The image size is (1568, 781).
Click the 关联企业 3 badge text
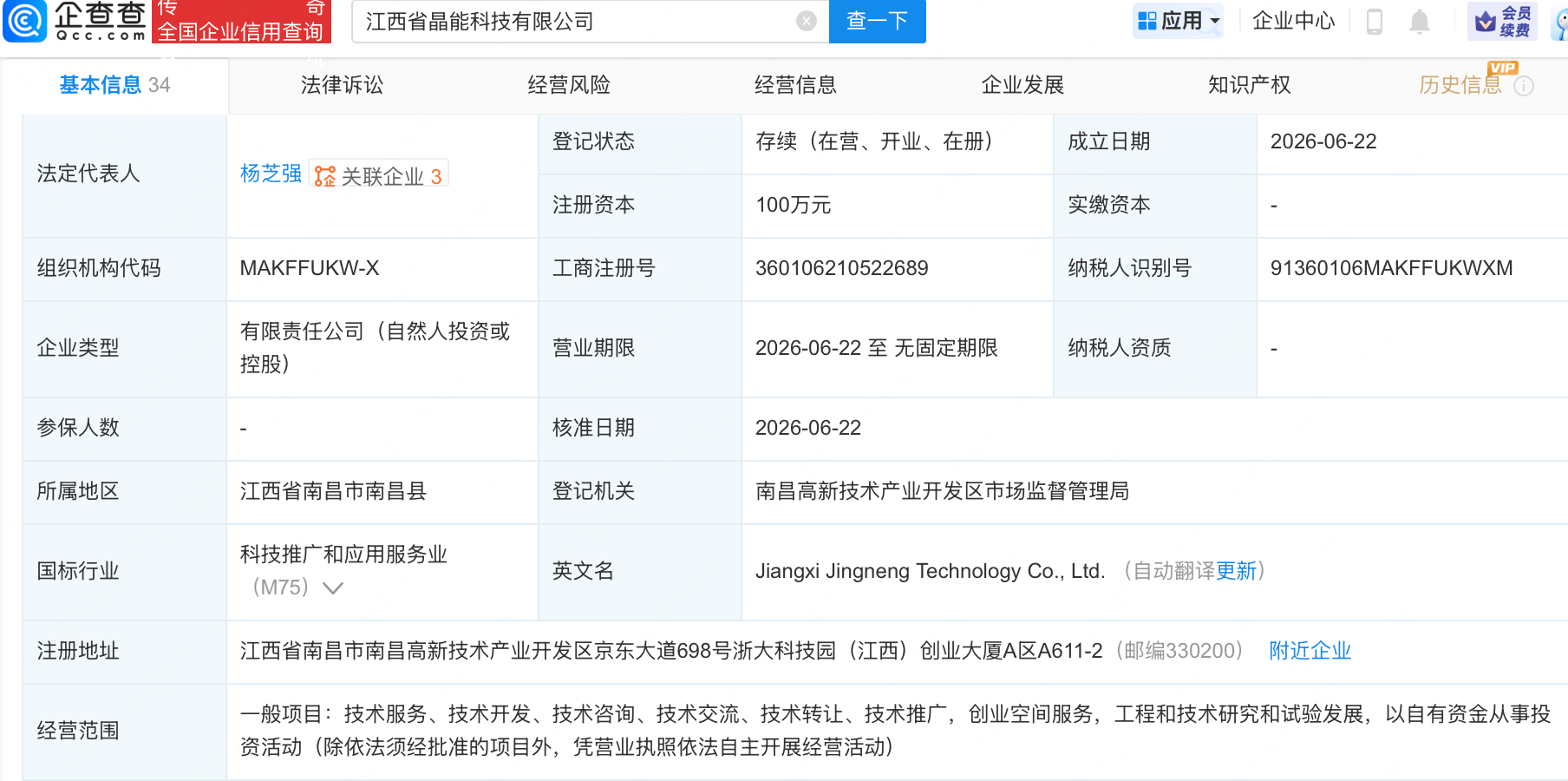pyautogui.click(x=392, y=177)
